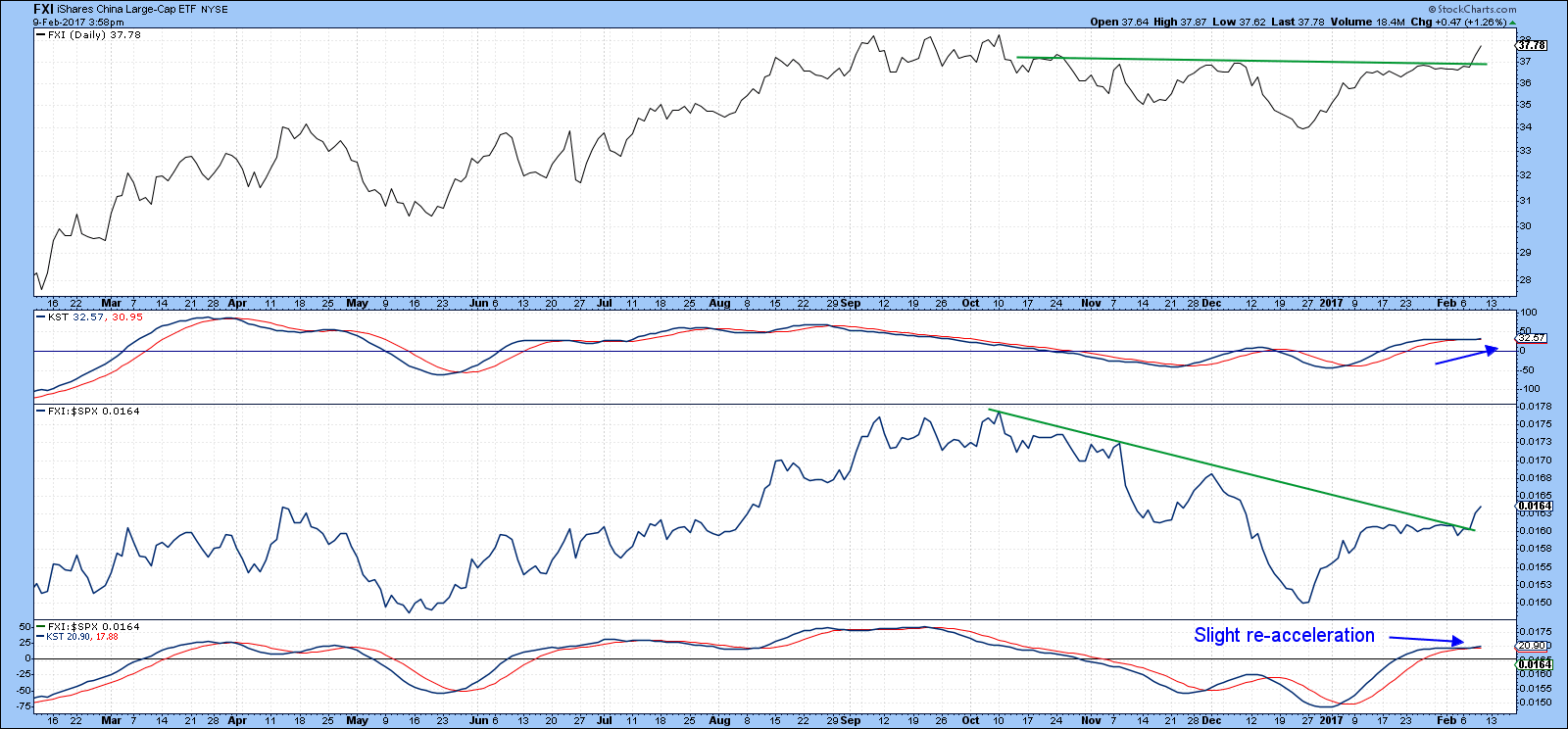Click Oct on the upper date axis
Viewport: 1568px width, 729px height.
(x=970, y=304)
